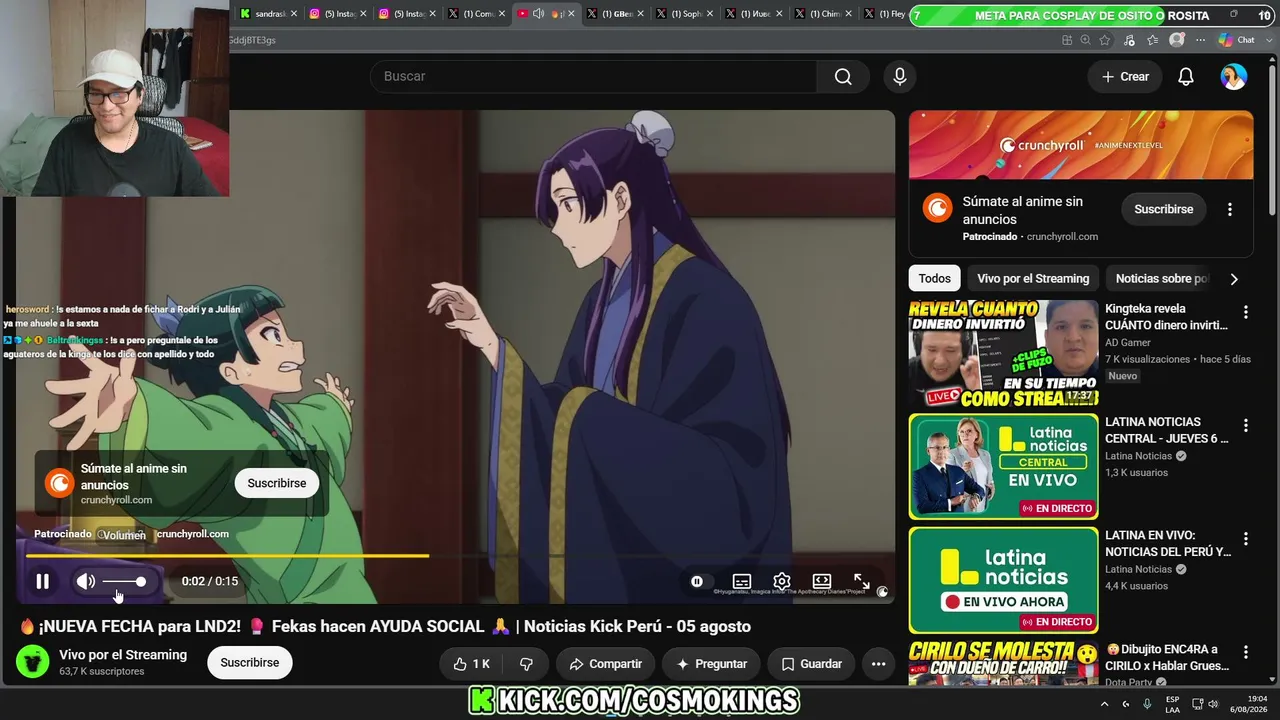Image resolution: width=1280 pixels, height=720 pixels.
Task: Seek on the yellow video progress bar
Action: [456, 555]
